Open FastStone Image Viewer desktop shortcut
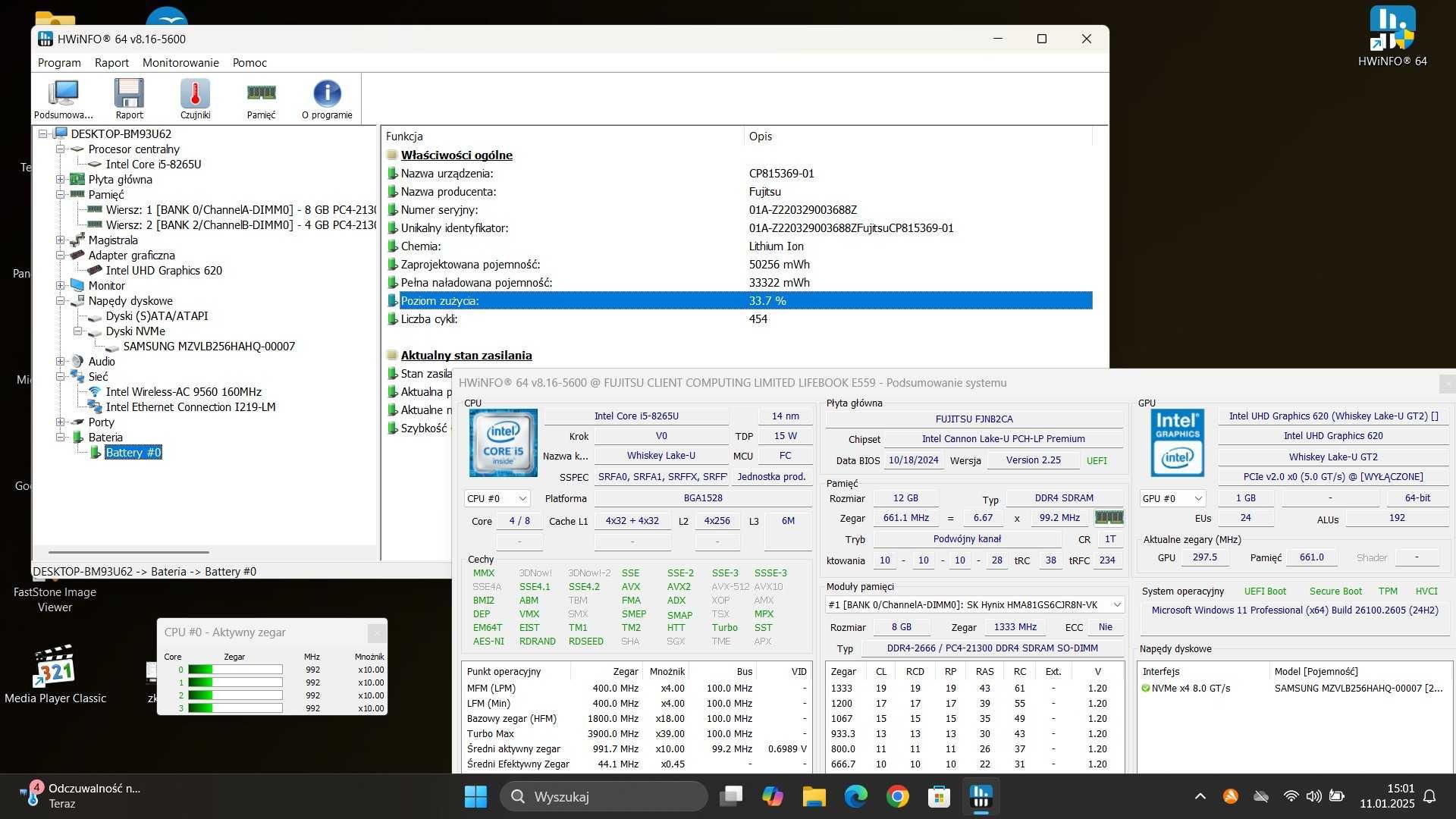Image resolution: width=1456 pixels, height=819 pixels. [x=55, y=599]
